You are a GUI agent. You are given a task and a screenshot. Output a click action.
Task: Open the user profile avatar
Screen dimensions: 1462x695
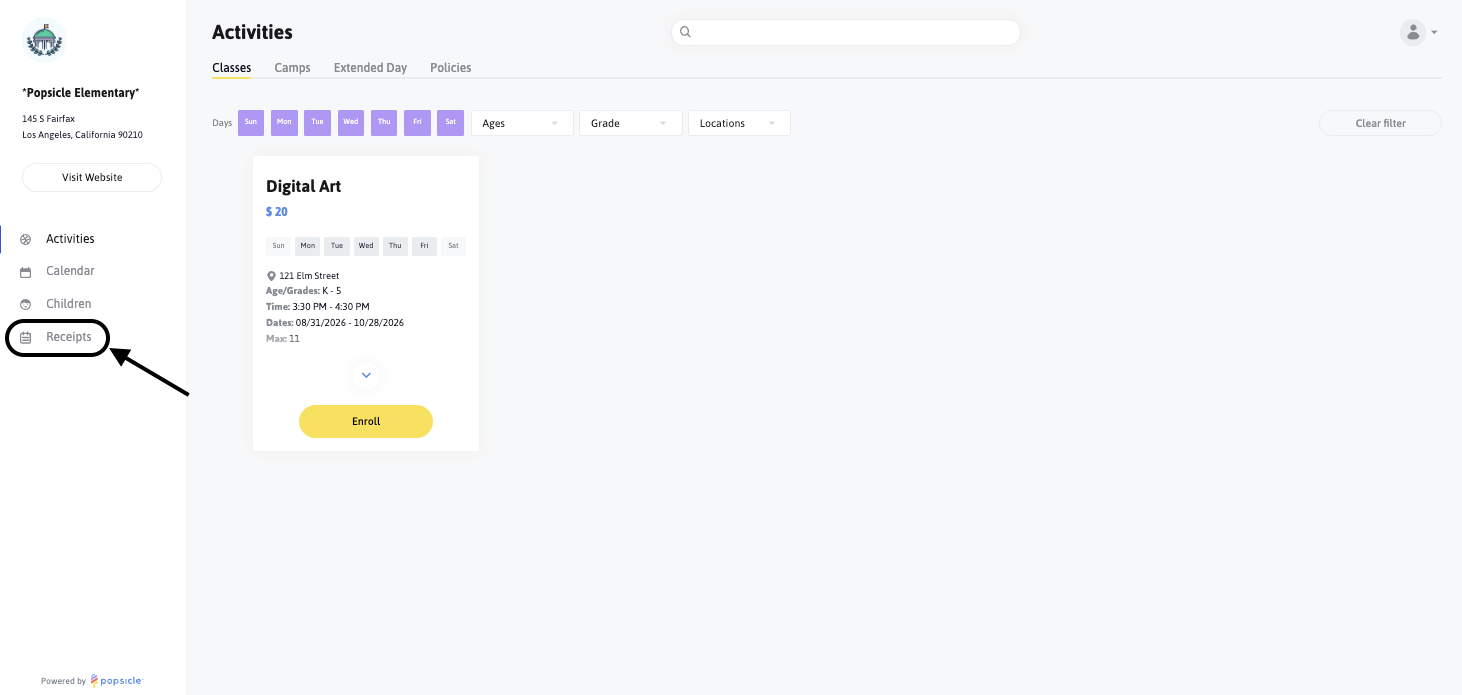[x=1412, y=32]
